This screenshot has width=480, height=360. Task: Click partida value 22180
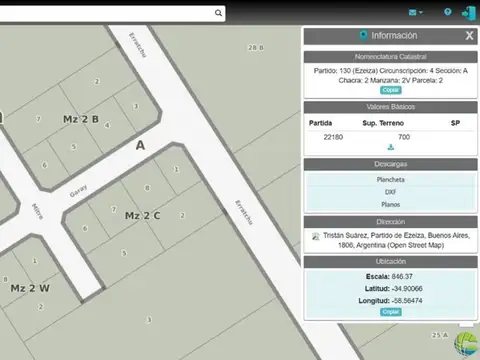(x=333, y=137)
